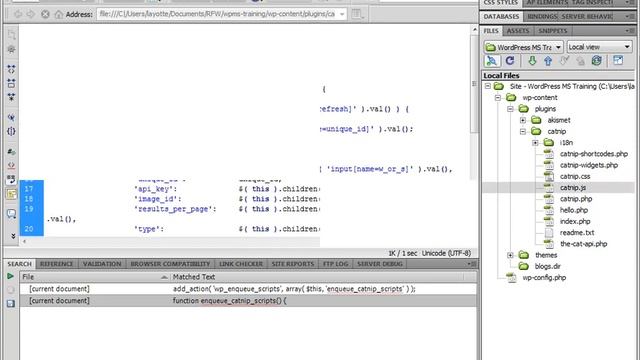Click the Collapse Full Tag icon
This screenshot has height=360, width=640.
11,69
